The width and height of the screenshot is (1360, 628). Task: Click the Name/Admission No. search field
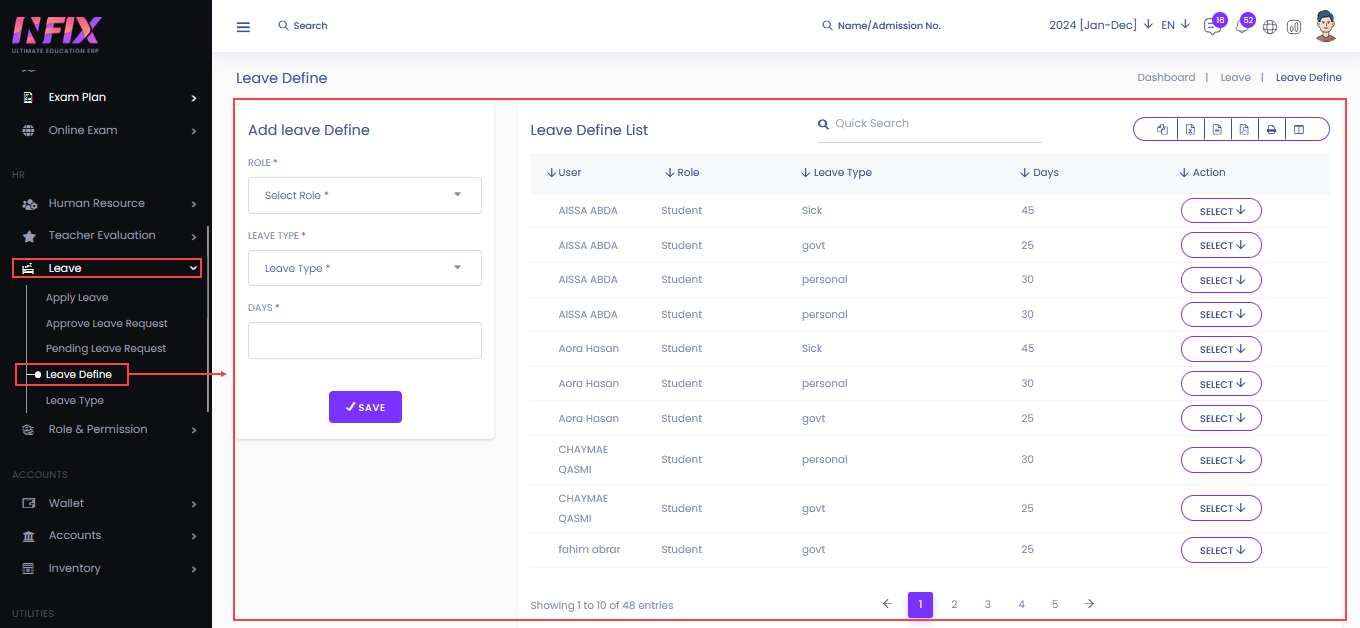(x=889, y=26)
